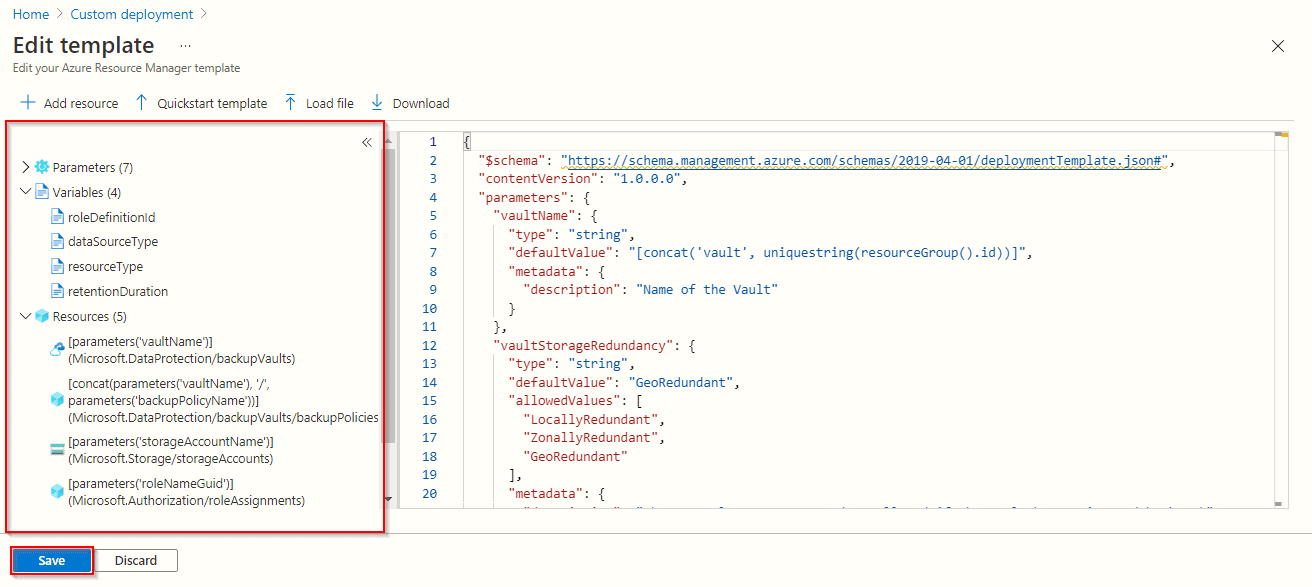This screenshot has width=1312, height=587.
Task: Select the backupPolicies resource item
Action: (220, 400)
